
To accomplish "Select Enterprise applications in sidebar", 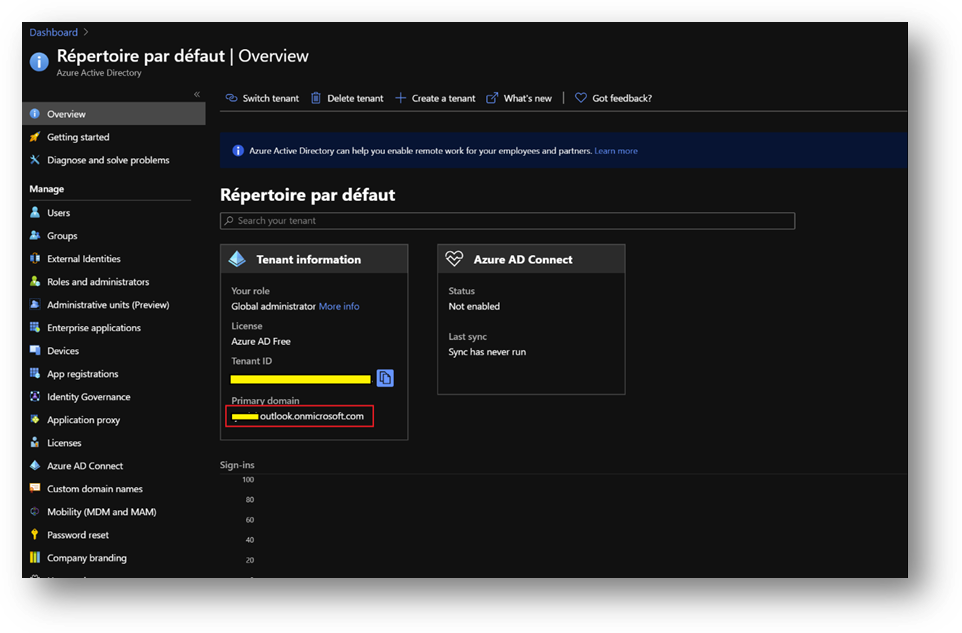I will [93, 328].
